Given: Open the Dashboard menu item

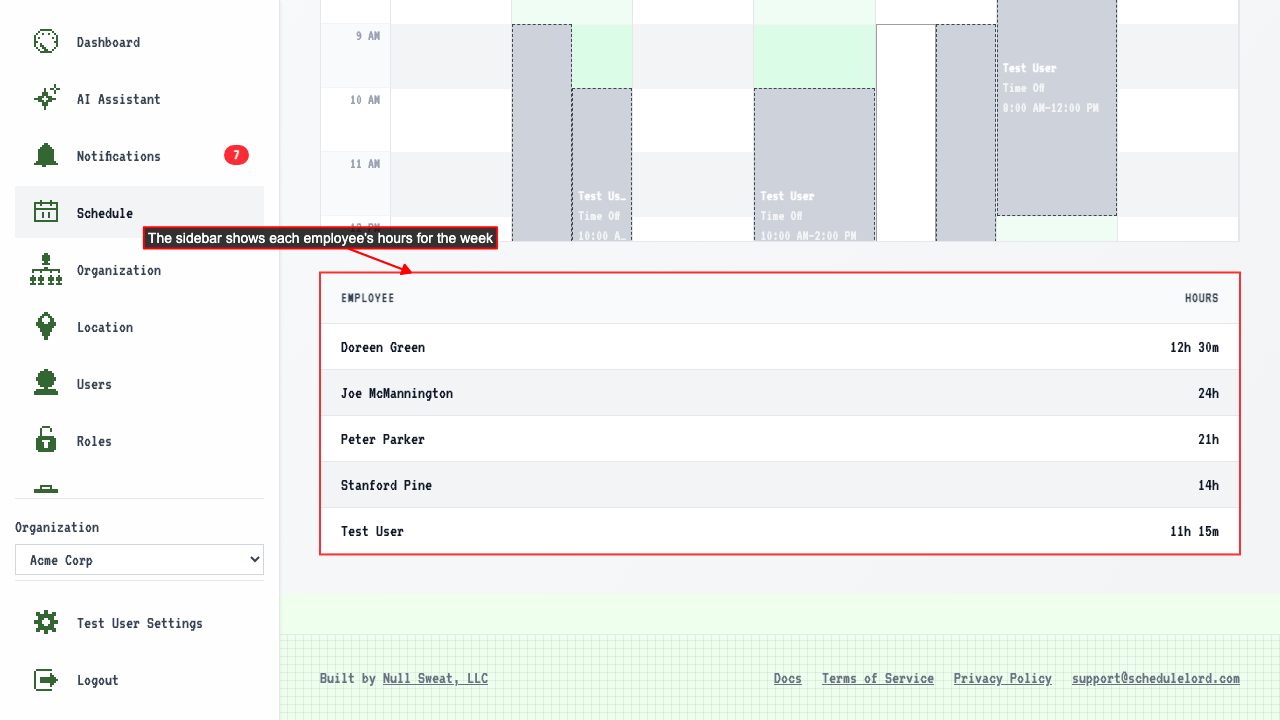Looking at the screenshot, I should coord(139,42).
